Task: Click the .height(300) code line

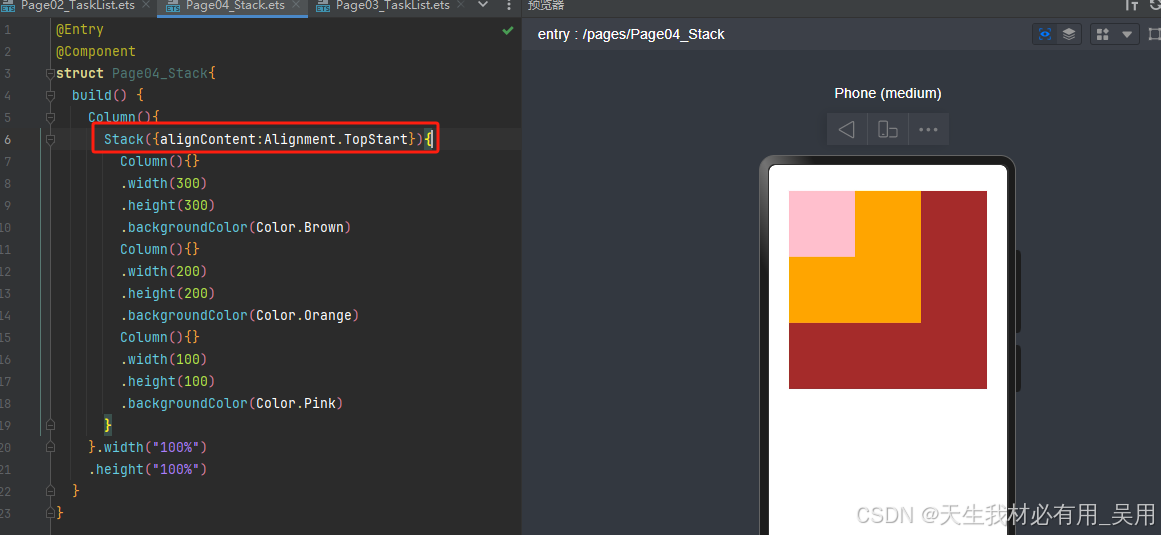Action: 168,205
